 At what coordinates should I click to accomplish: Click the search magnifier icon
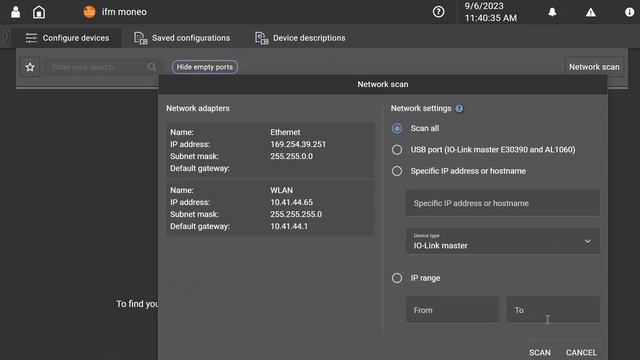[151, 67]
